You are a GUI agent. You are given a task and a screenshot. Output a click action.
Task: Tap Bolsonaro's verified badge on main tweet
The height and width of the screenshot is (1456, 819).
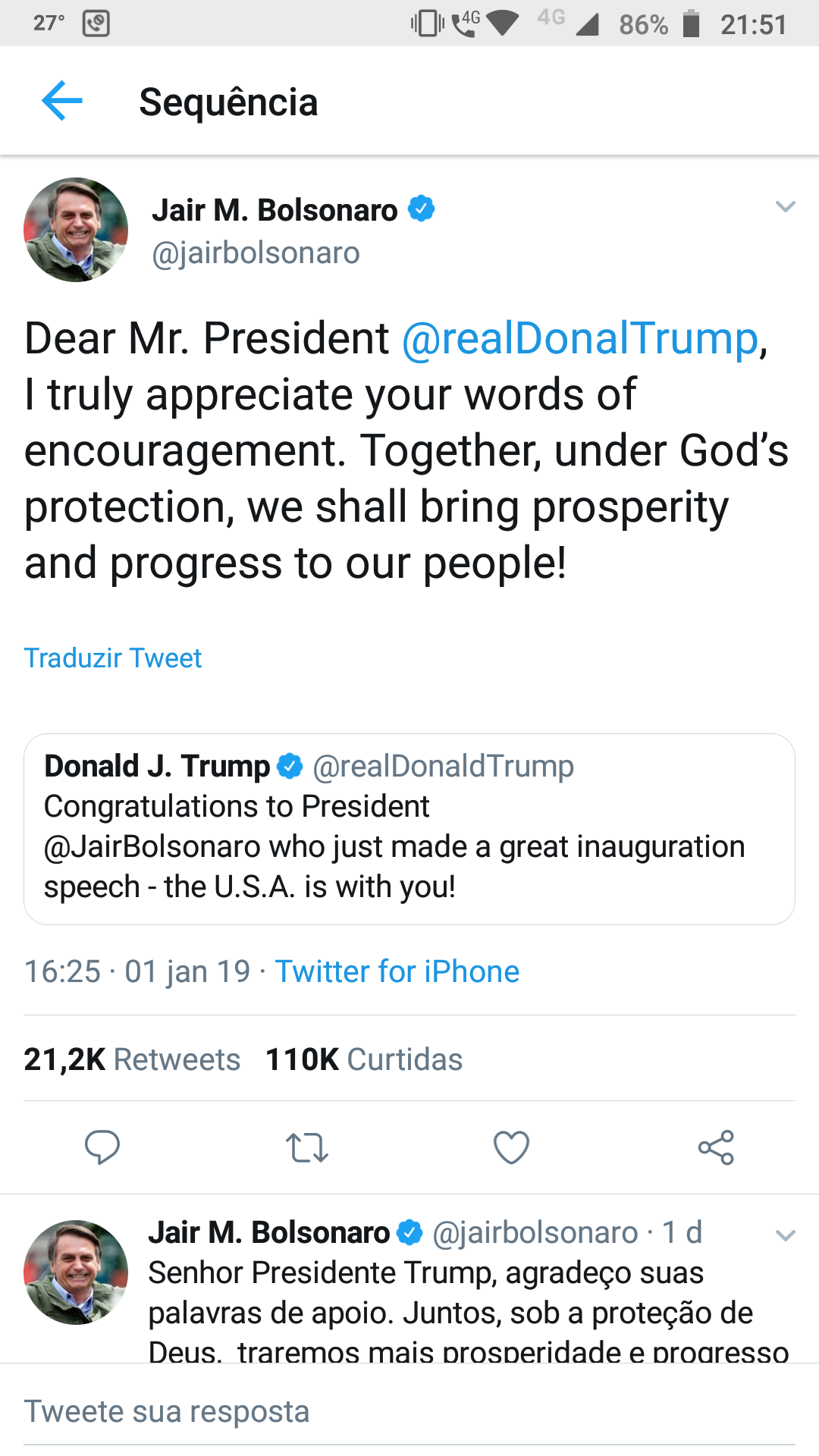tap(422, 209)
